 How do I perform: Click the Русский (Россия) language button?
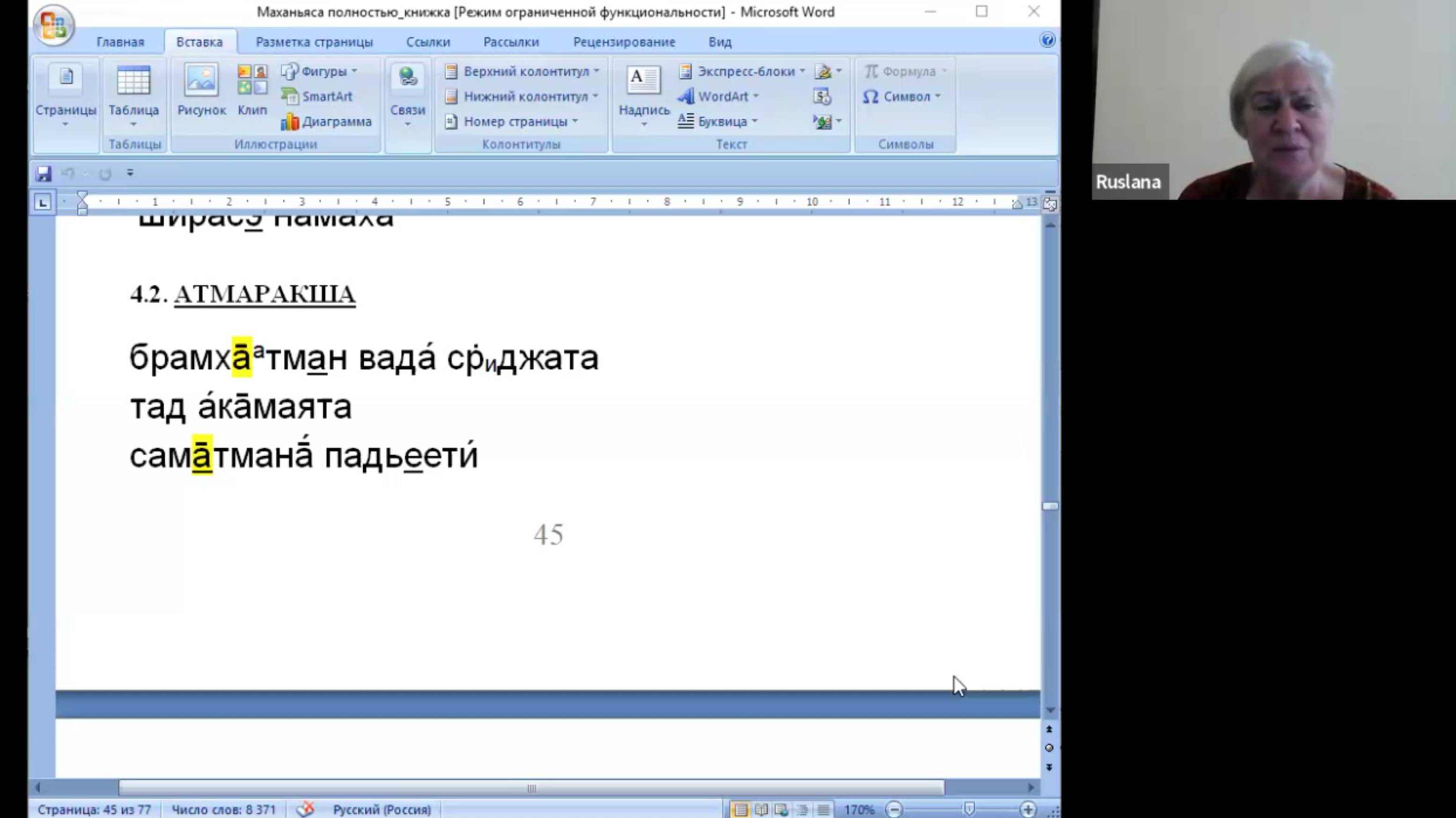(x=382, y=809)
